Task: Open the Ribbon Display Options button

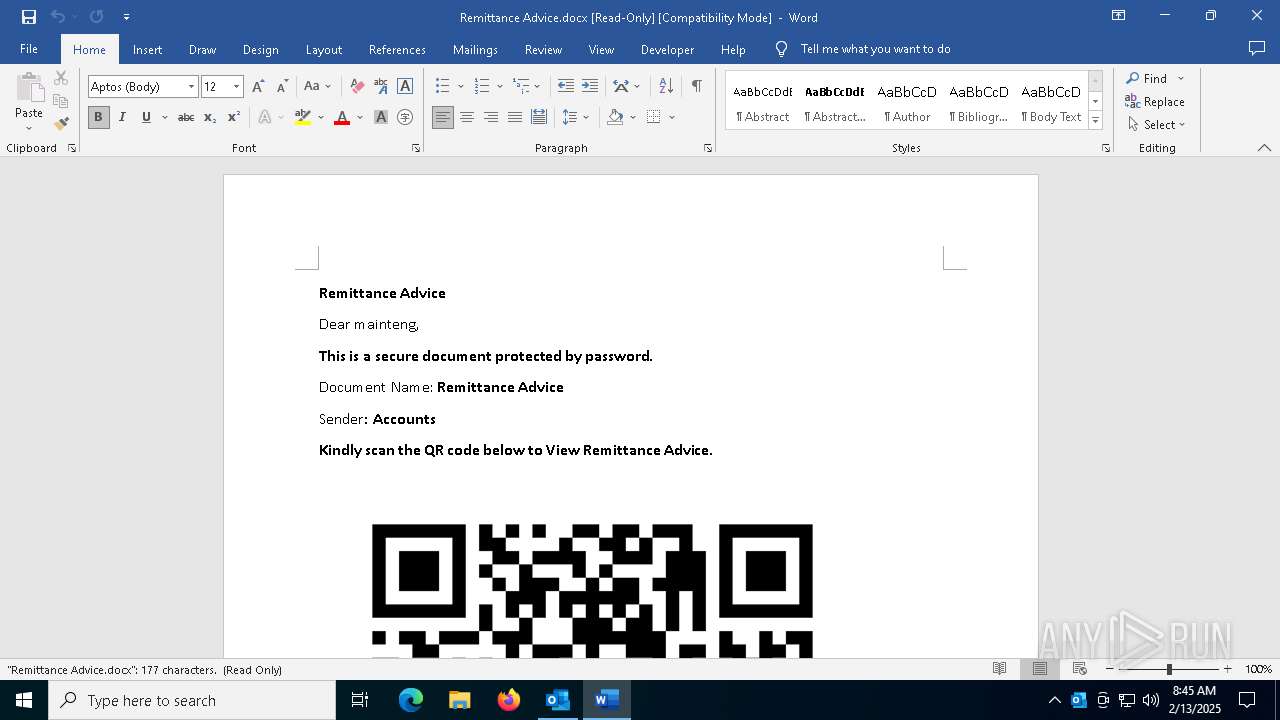Action: (x=1119, y=16)
